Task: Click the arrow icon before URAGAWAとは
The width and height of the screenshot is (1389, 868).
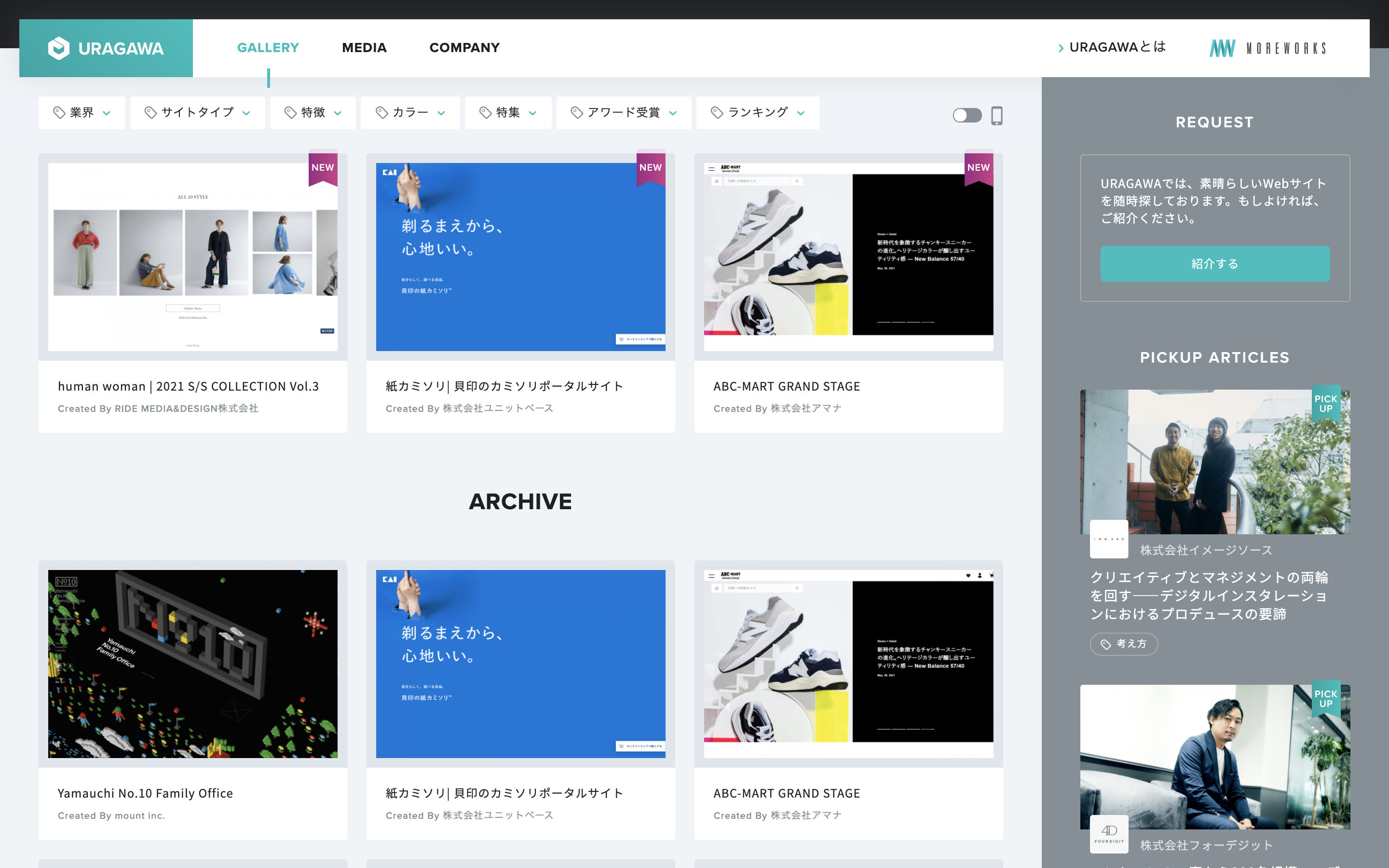Action: 1061,48
